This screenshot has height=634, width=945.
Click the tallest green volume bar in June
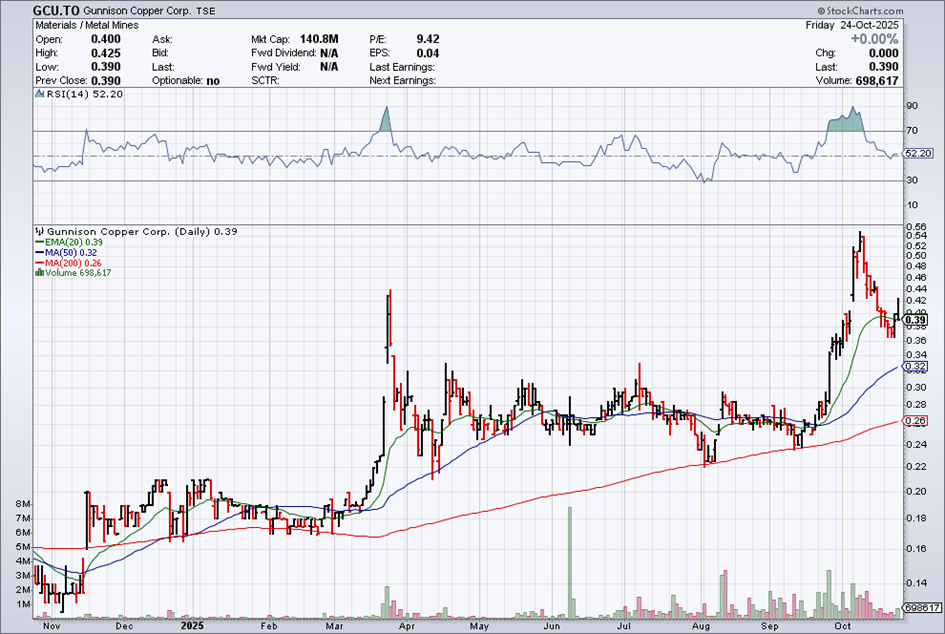click(x=570, y=563)
